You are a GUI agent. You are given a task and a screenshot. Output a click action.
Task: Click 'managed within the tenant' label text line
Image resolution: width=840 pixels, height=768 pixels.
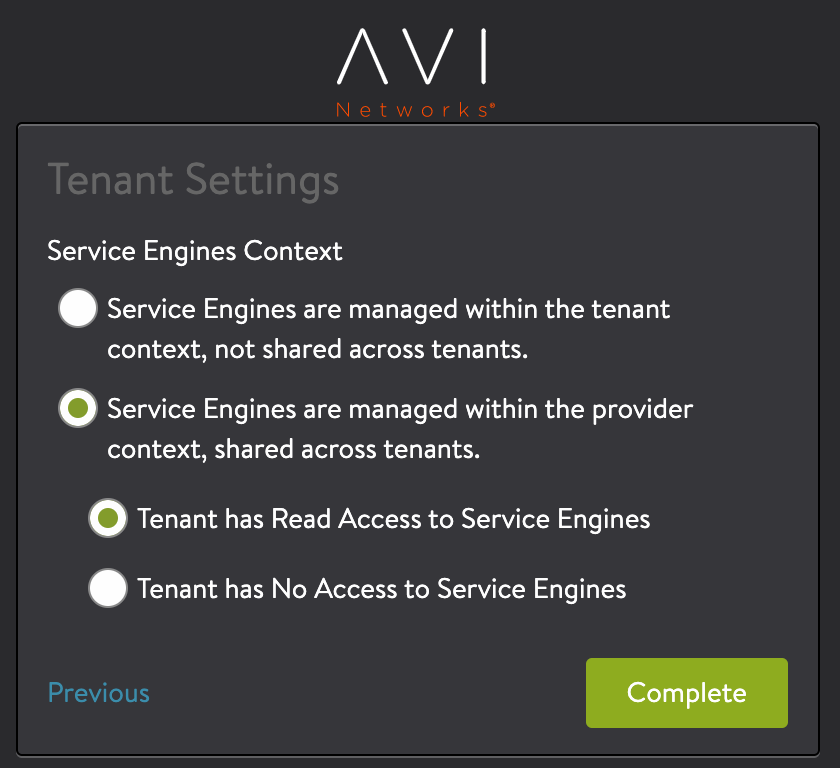pyautogui.click(x=388, y=309)
